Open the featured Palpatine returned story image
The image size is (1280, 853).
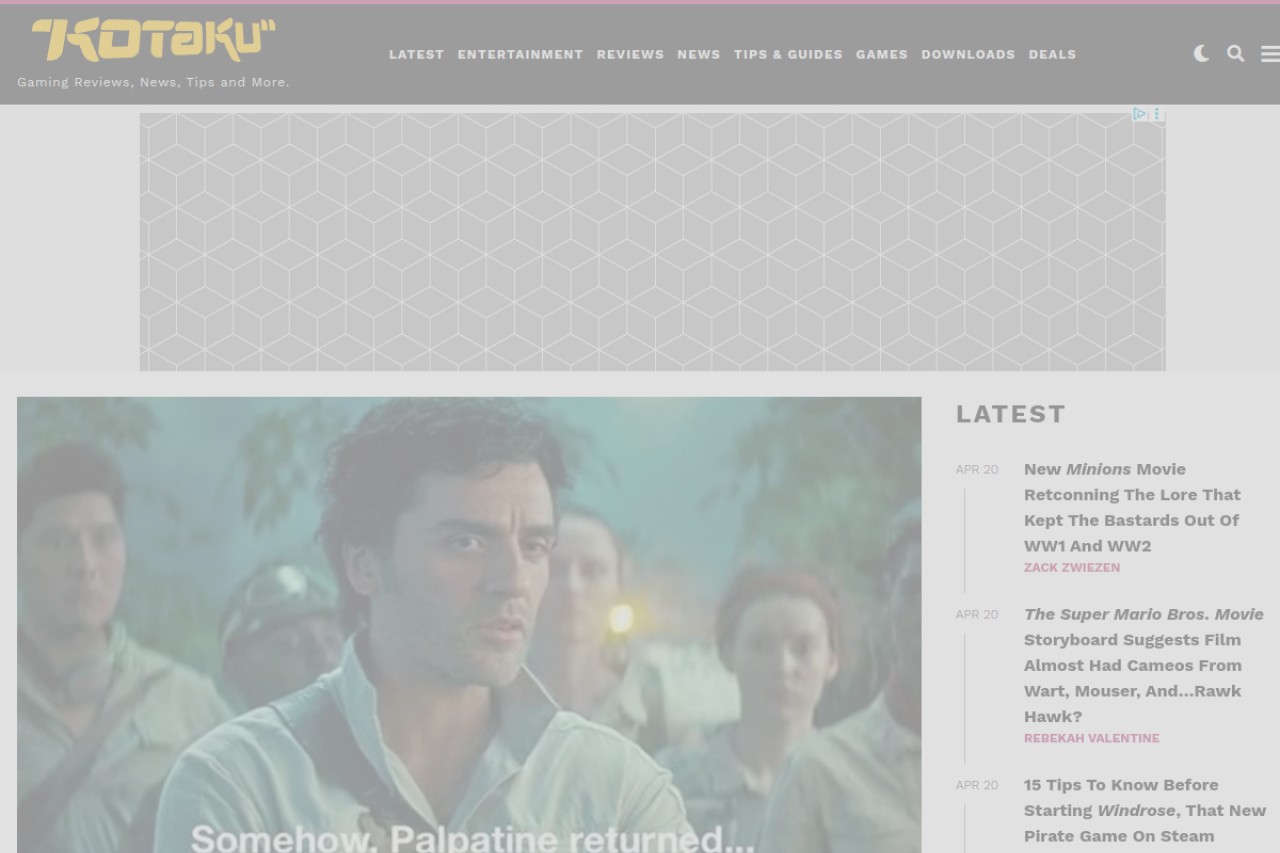tap(469, 625)
